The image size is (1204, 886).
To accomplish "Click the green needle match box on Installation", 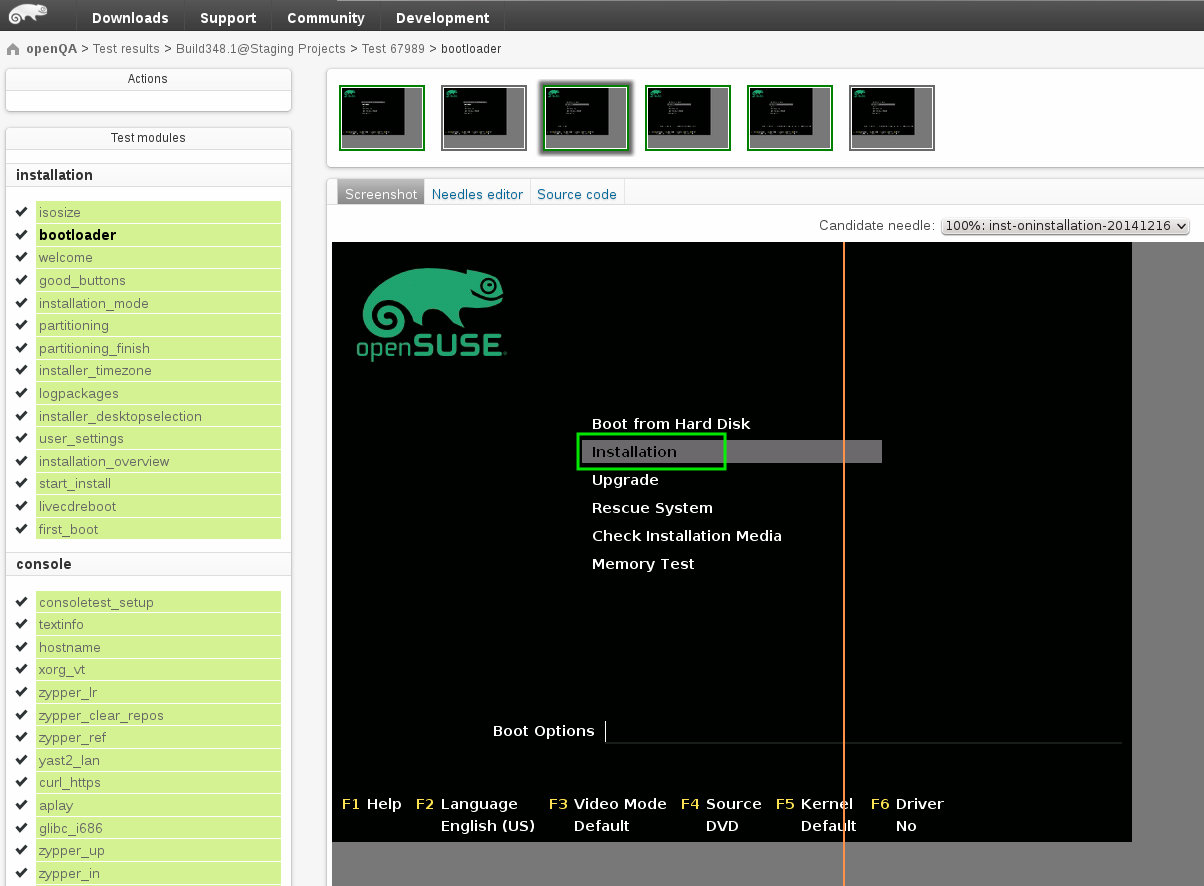I will [652, 452].
